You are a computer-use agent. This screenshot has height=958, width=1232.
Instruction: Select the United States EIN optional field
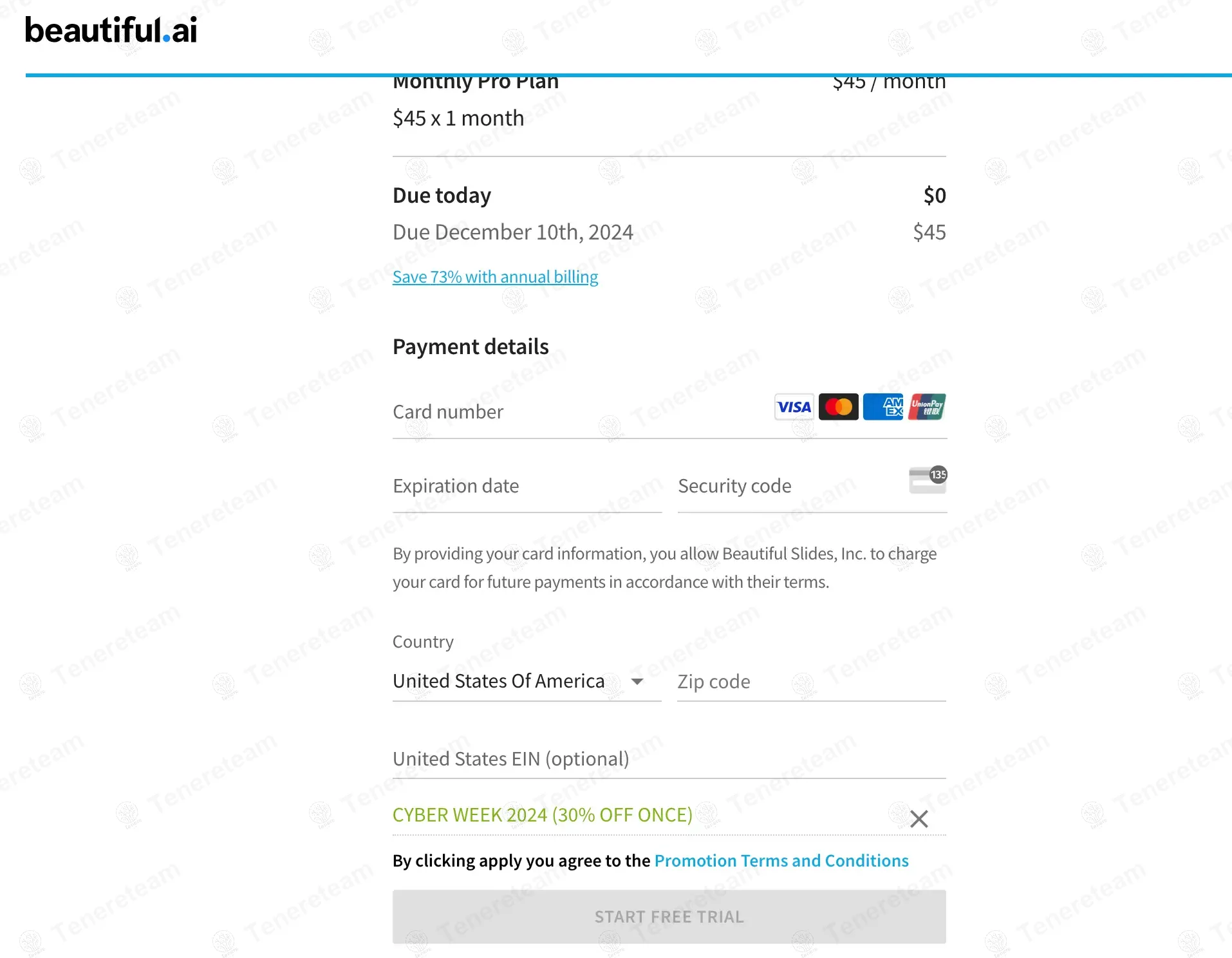(x=669, y=759)
